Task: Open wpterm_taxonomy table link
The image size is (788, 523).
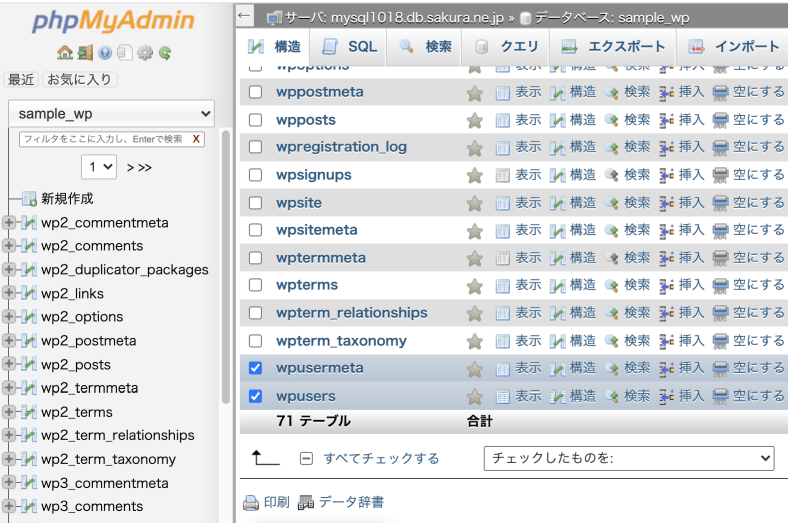Action: tap(341, 341)
